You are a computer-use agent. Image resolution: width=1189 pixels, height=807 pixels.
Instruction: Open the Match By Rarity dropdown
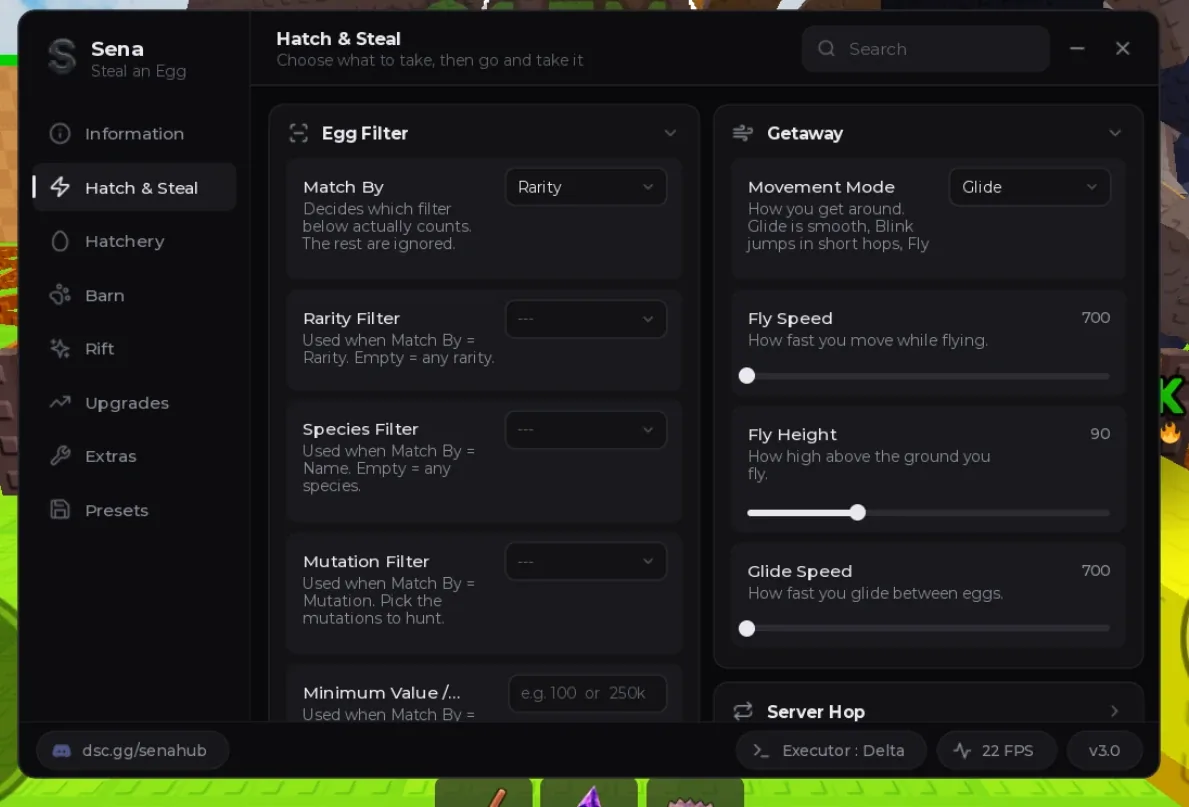point(585,187)
